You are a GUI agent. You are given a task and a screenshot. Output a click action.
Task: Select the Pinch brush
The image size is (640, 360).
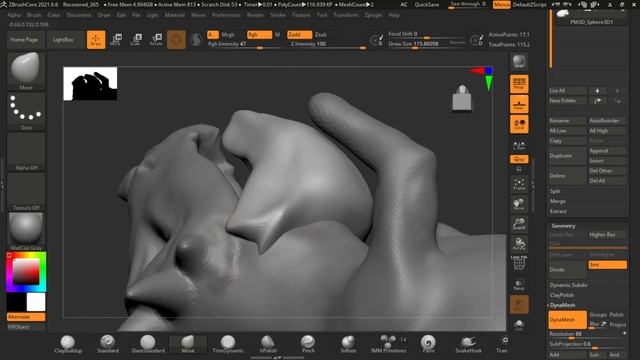tap(308, 344)
